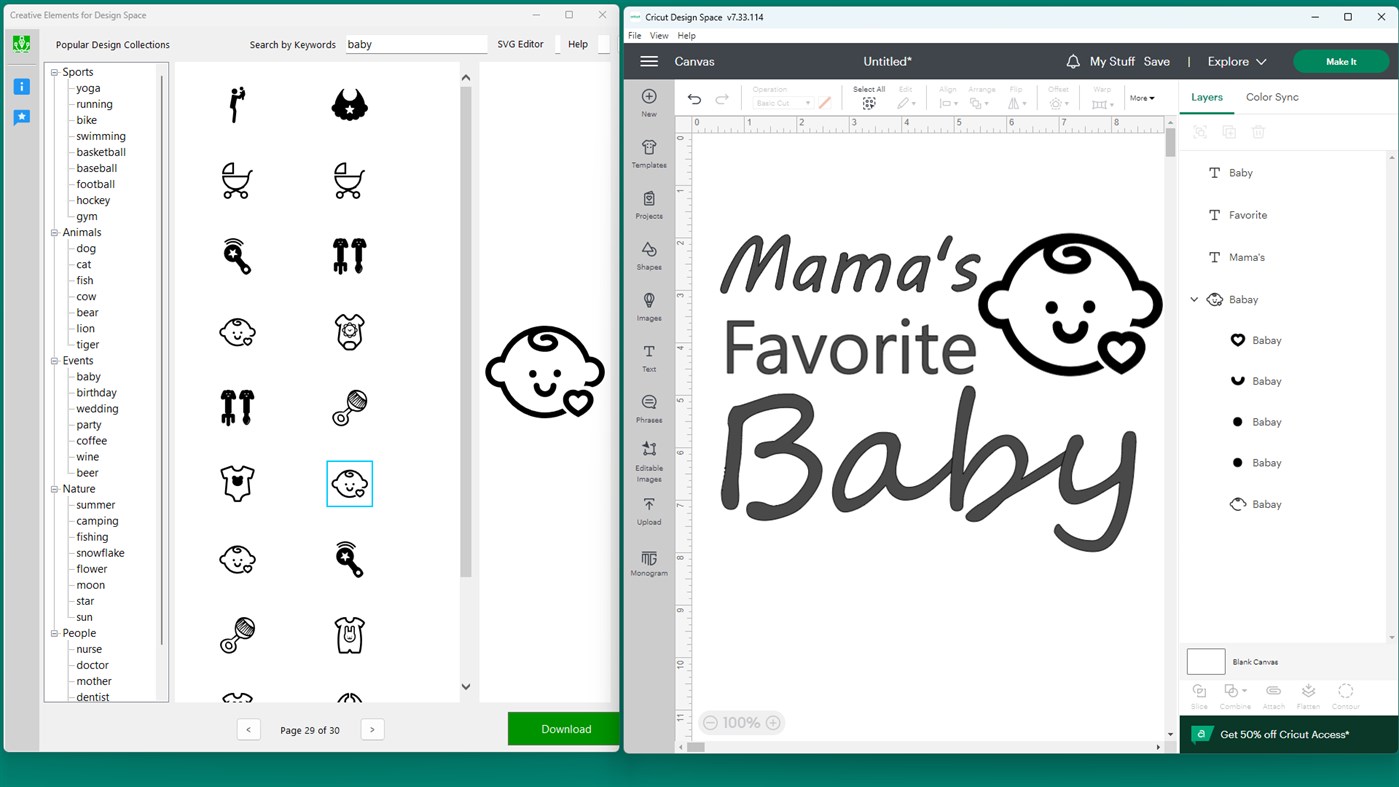Click the Blank Canvas color swatch
1399x787 pixels.
pos(1206,661)
